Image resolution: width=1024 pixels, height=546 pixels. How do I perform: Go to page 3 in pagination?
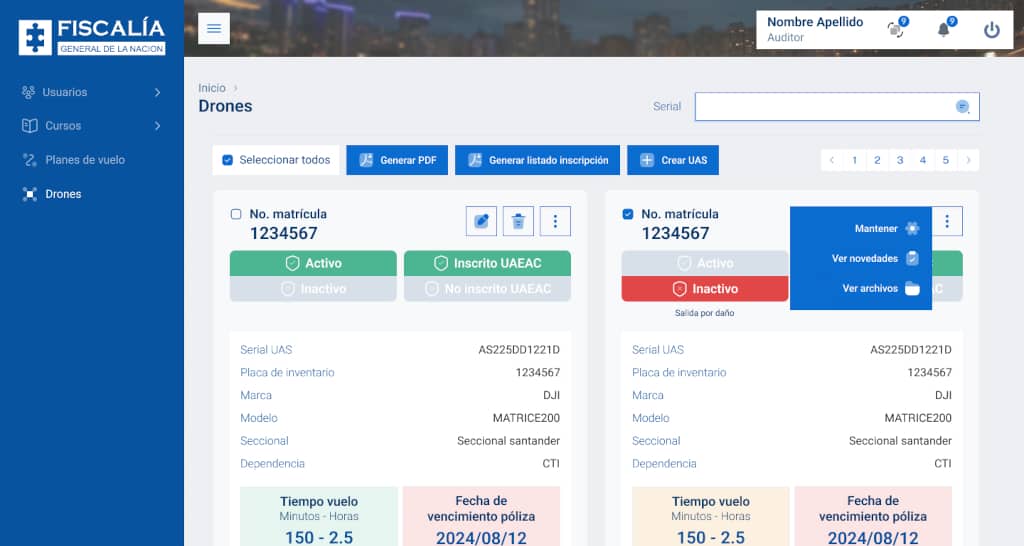coord(900,160)
